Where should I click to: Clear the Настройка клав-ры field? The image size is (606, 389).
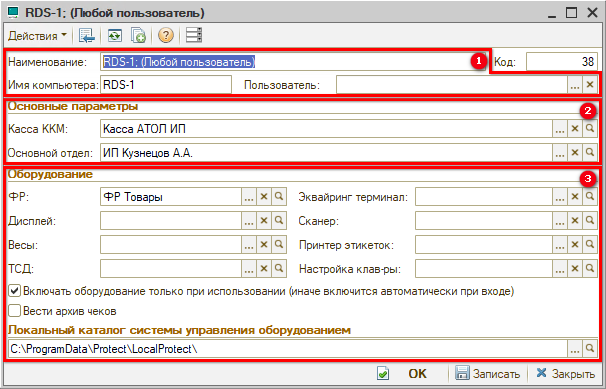(575, 269)
